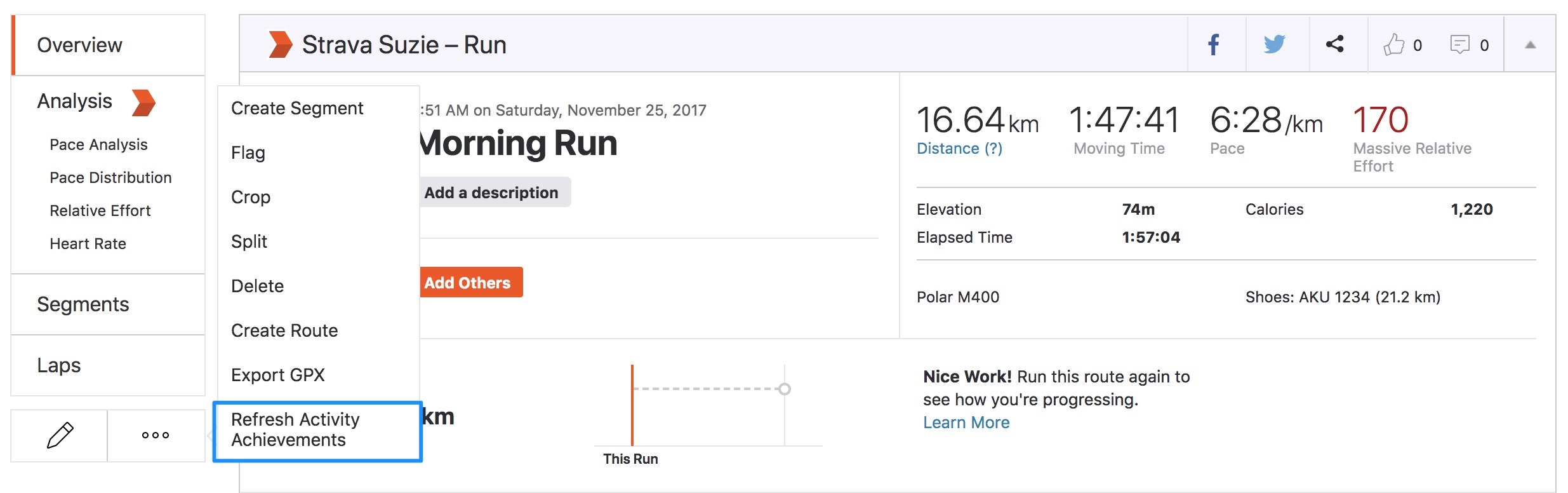Share activity on Facebook icon

tap(1214, 44)
